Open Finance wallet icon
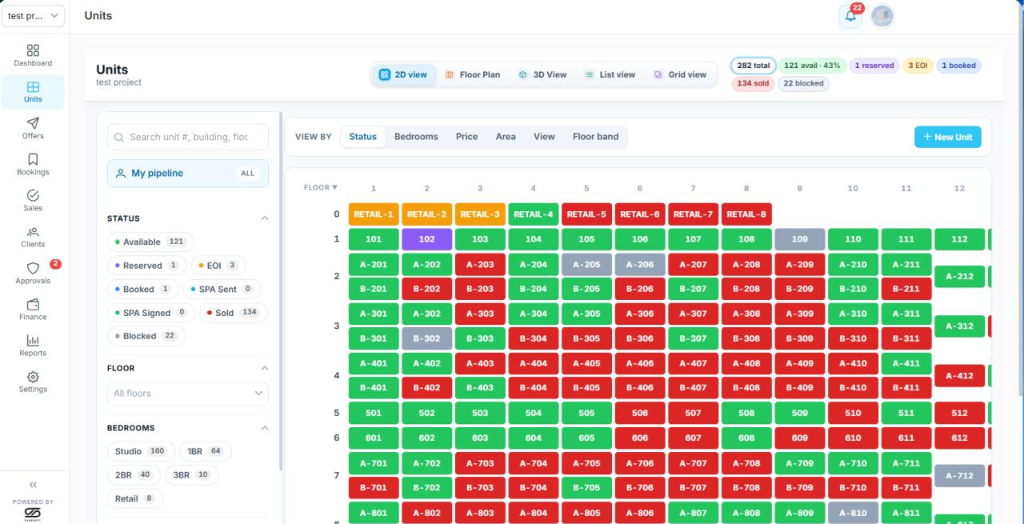1024x524 pixels. [x=33, y=304]
